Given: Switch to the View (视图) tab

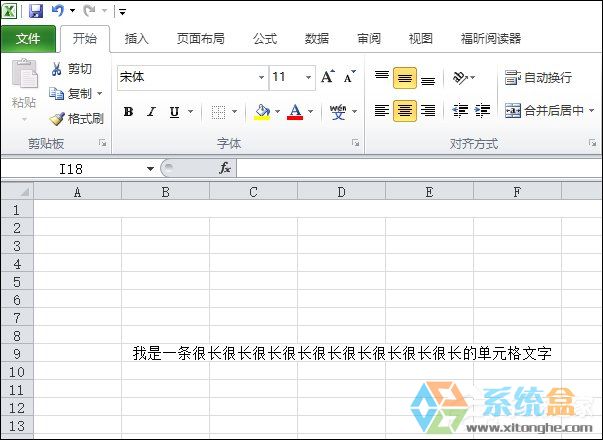Looking at the screenshot, I should coord(421,38).
